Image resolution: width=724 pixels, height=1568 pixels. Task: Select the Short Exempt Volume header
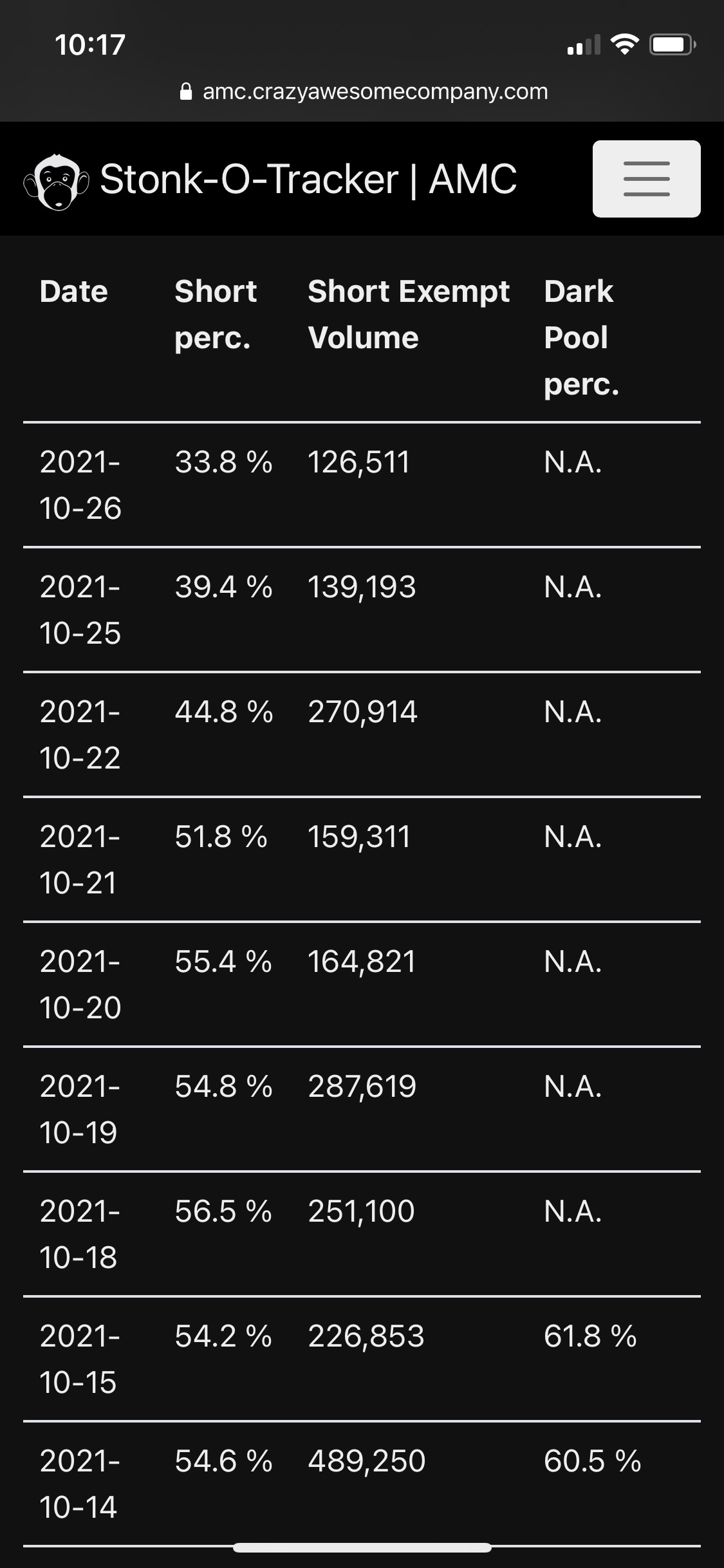(x=409, y=314)
